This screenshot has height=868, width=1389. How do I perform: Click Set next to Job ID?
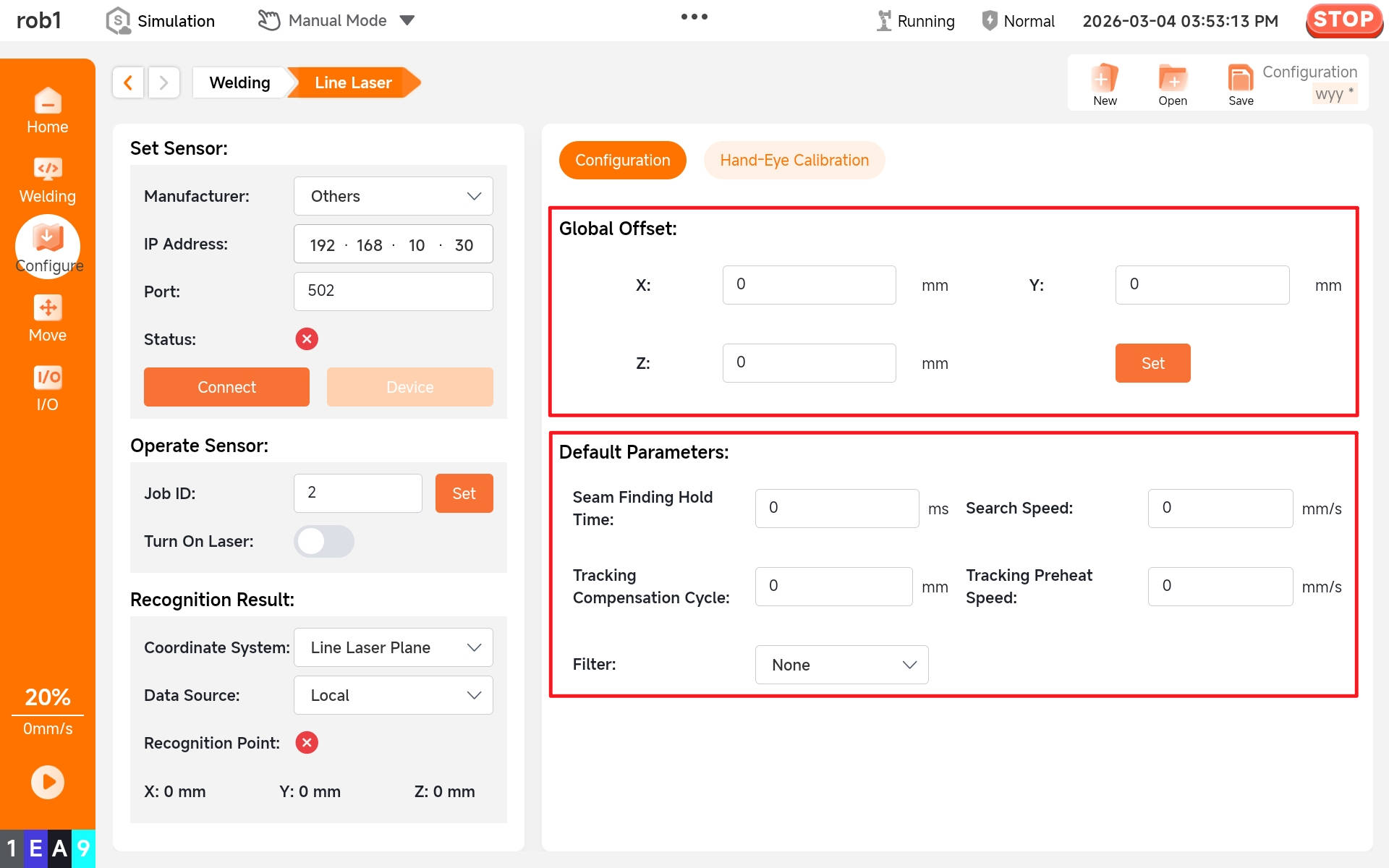[464, 493]
